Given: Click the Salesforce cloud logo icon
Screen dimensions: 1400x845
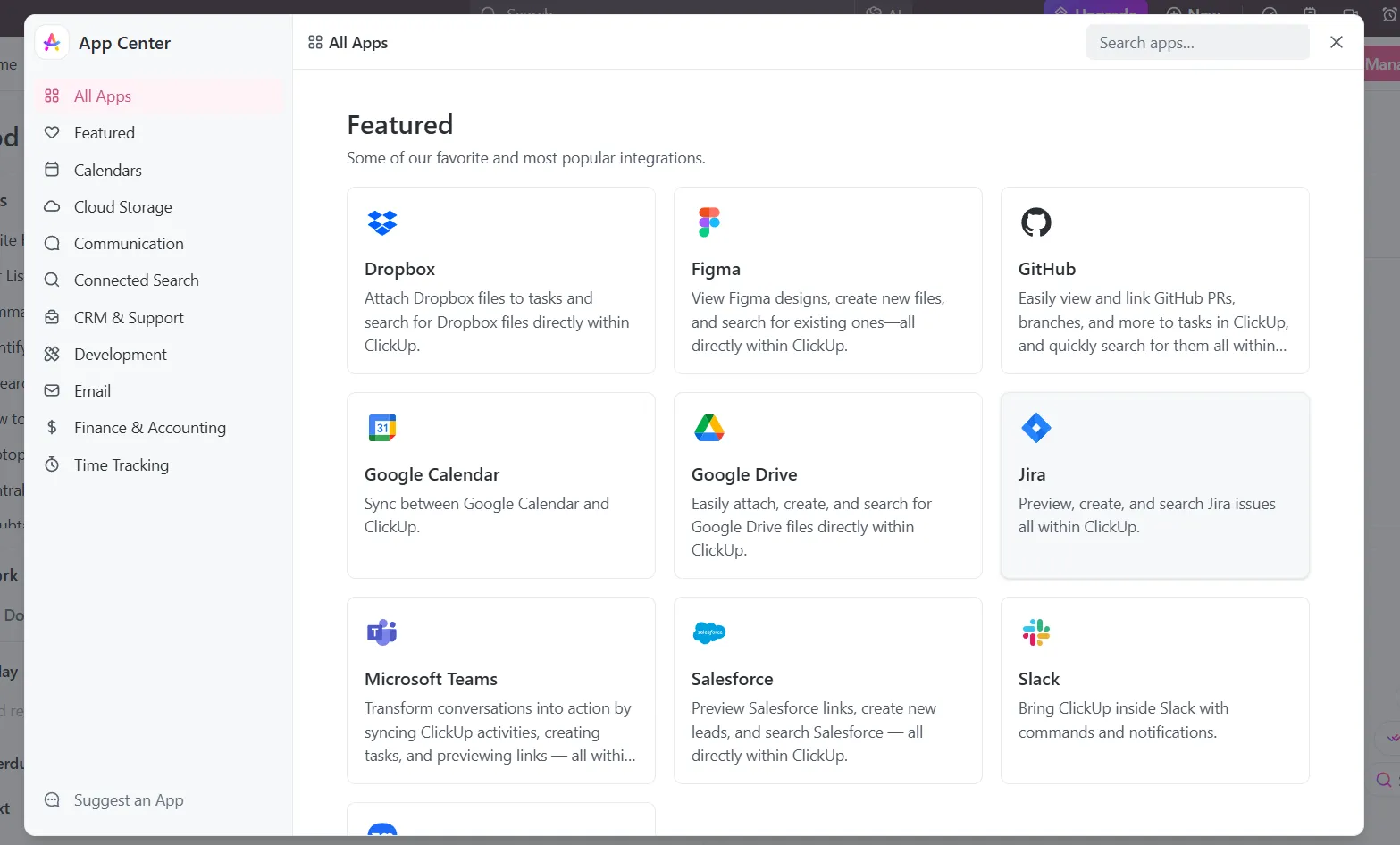Looking at the screenshot, I should coord(709,632).
